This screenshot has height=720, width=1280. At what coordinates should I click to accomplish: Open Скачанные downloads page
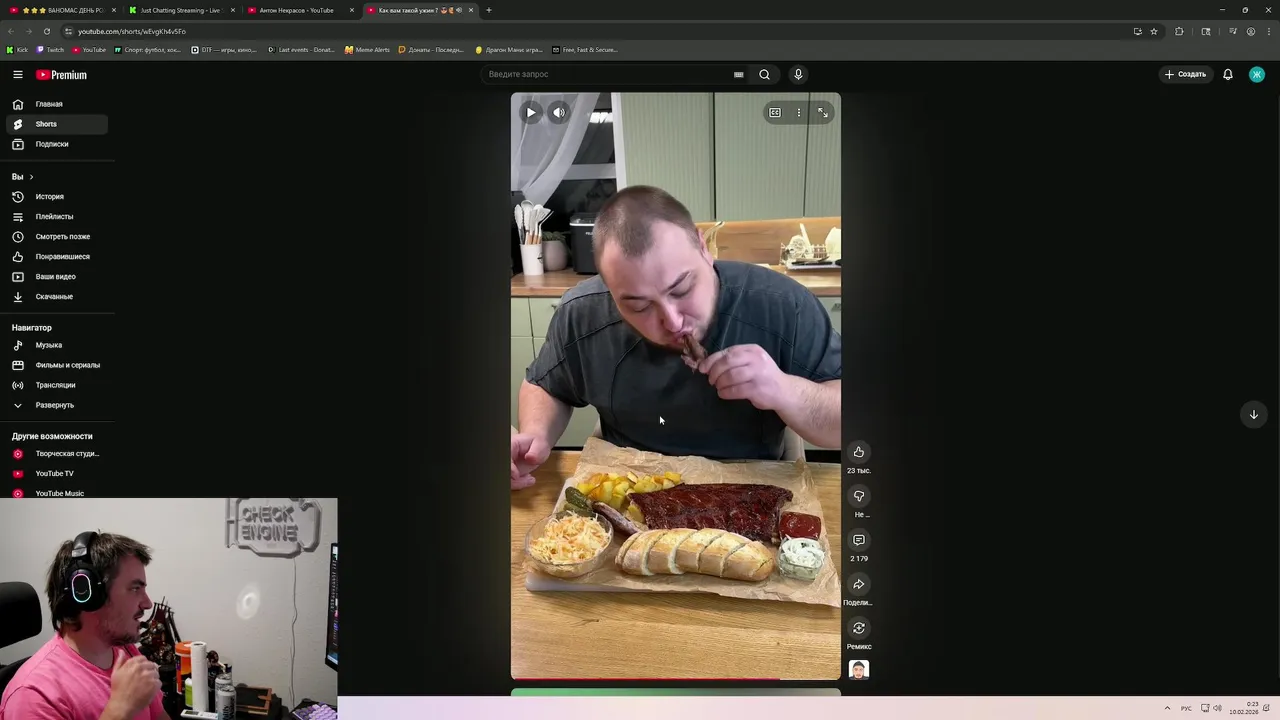pos(56,297)
